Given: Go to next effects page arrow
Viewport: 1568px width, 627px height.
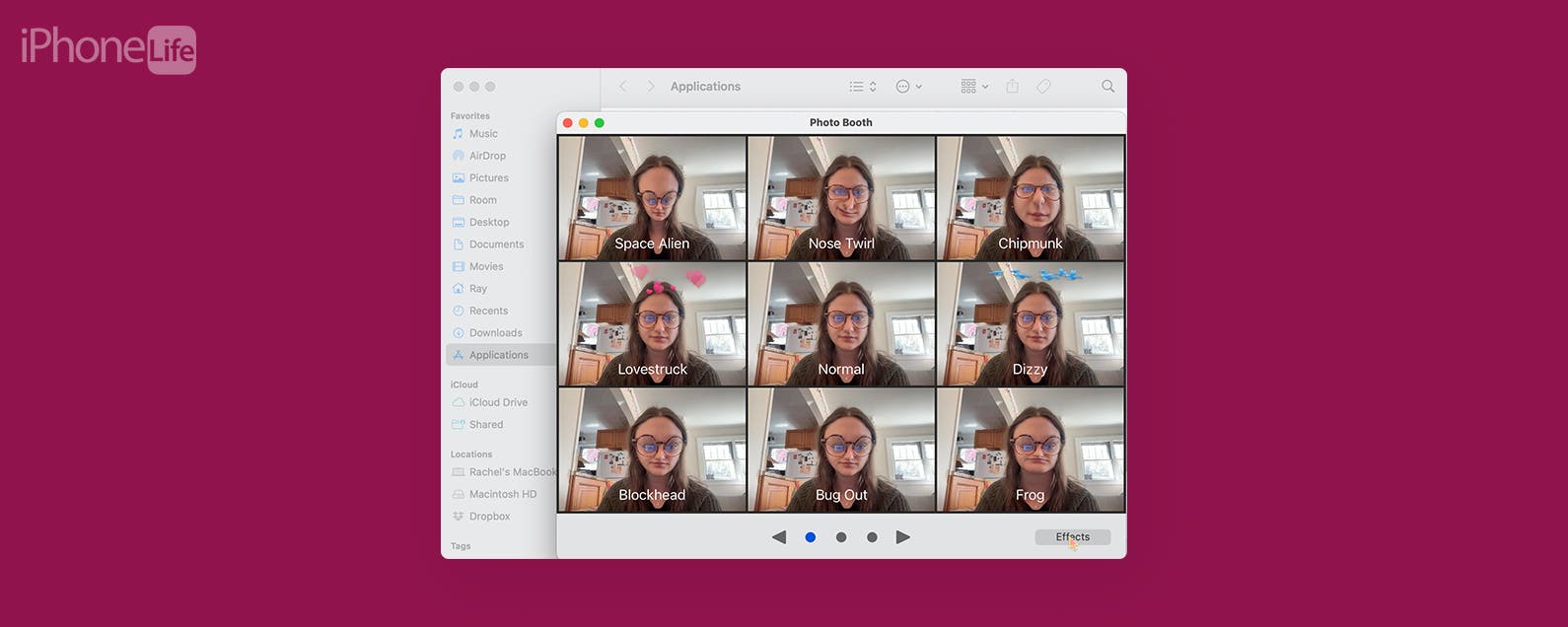Looking at the screenshot, I should pyautogui.click(x=902, y=537).
